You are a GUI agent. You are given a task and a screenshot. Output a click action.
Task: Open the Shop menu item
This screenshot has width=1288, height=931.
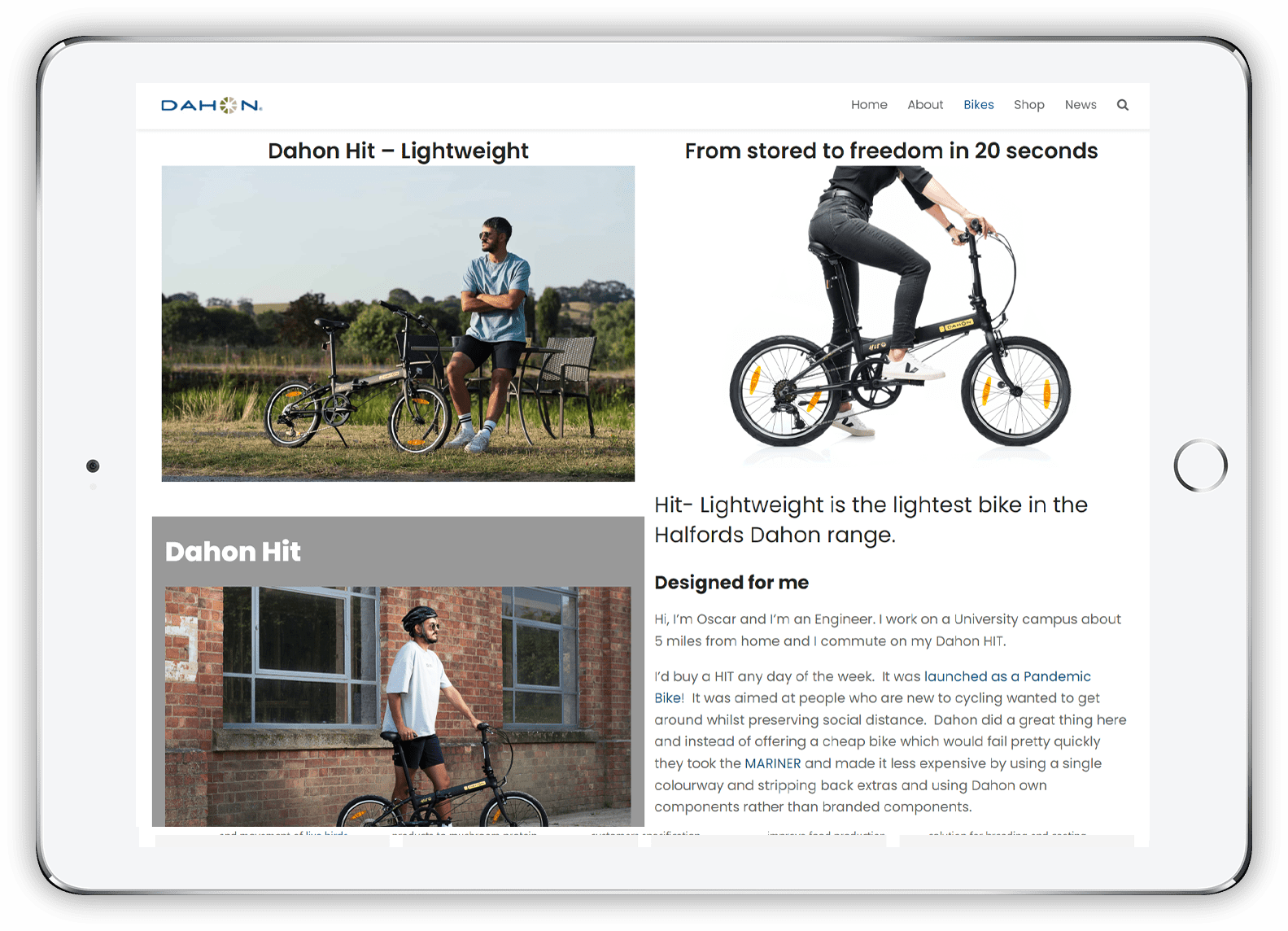1029,105
